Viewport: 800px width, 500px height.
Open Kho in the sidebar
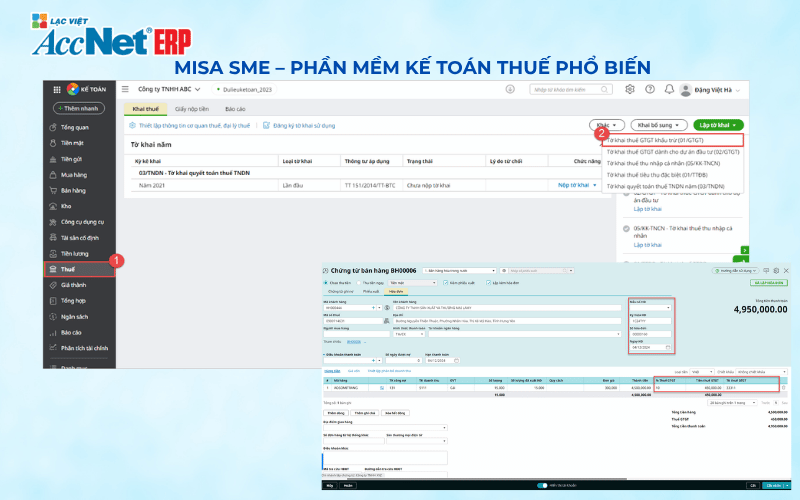(x=60, y=207)
